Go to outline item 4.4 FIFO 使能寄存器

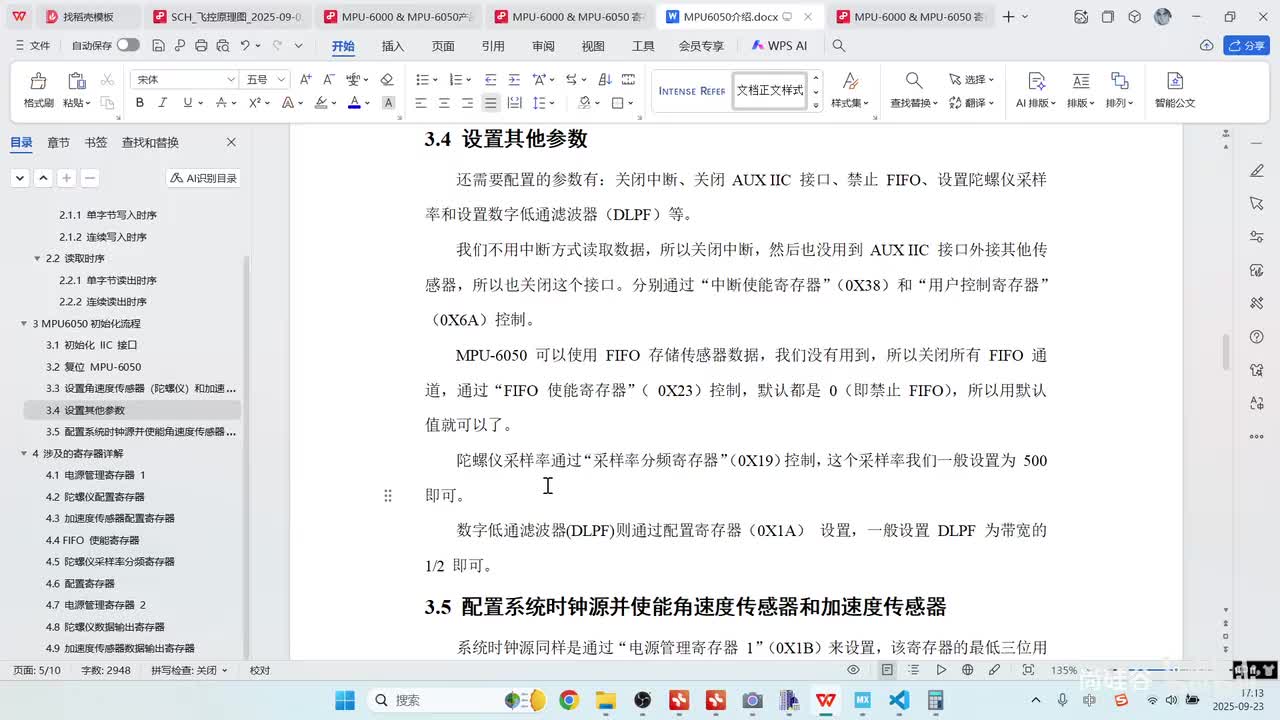92,540
